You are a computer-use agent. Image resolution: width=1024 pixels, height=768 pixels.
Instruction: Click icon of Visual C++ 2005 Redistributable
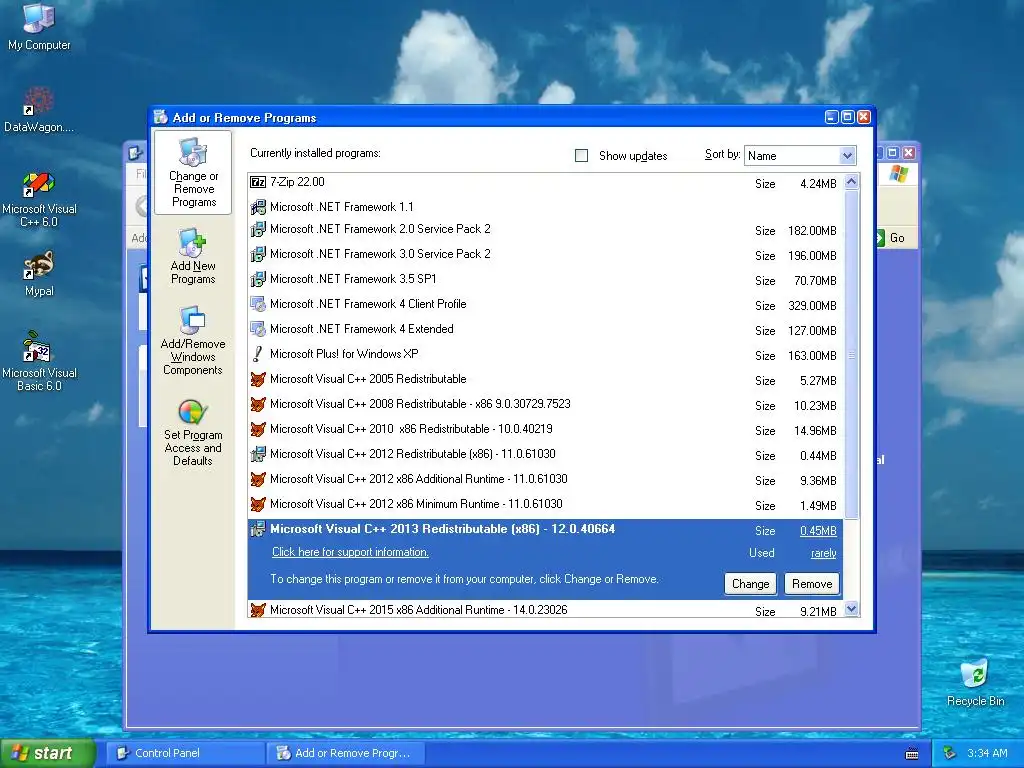click(258, 379)
